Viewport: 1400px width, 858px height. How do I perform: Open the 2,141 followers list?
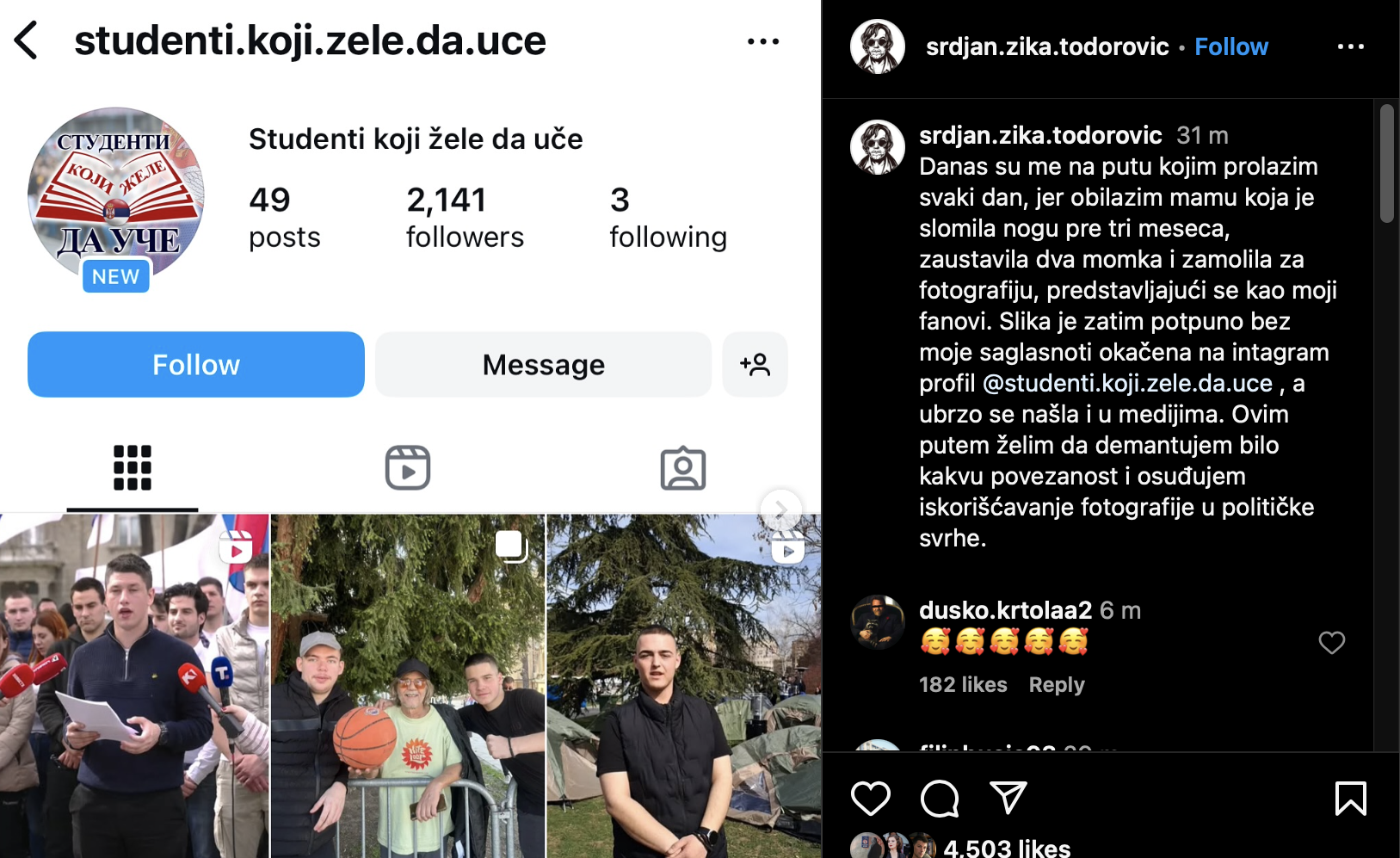465,218
